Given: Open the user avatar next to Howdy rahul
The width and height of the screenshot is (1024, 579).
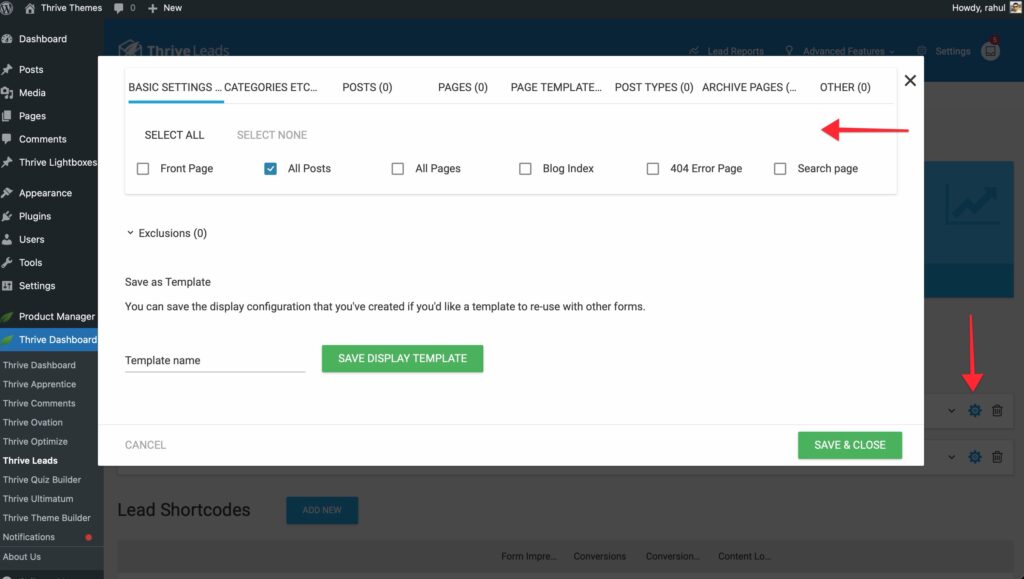Looking at the screenshot, I should 1015,8.
